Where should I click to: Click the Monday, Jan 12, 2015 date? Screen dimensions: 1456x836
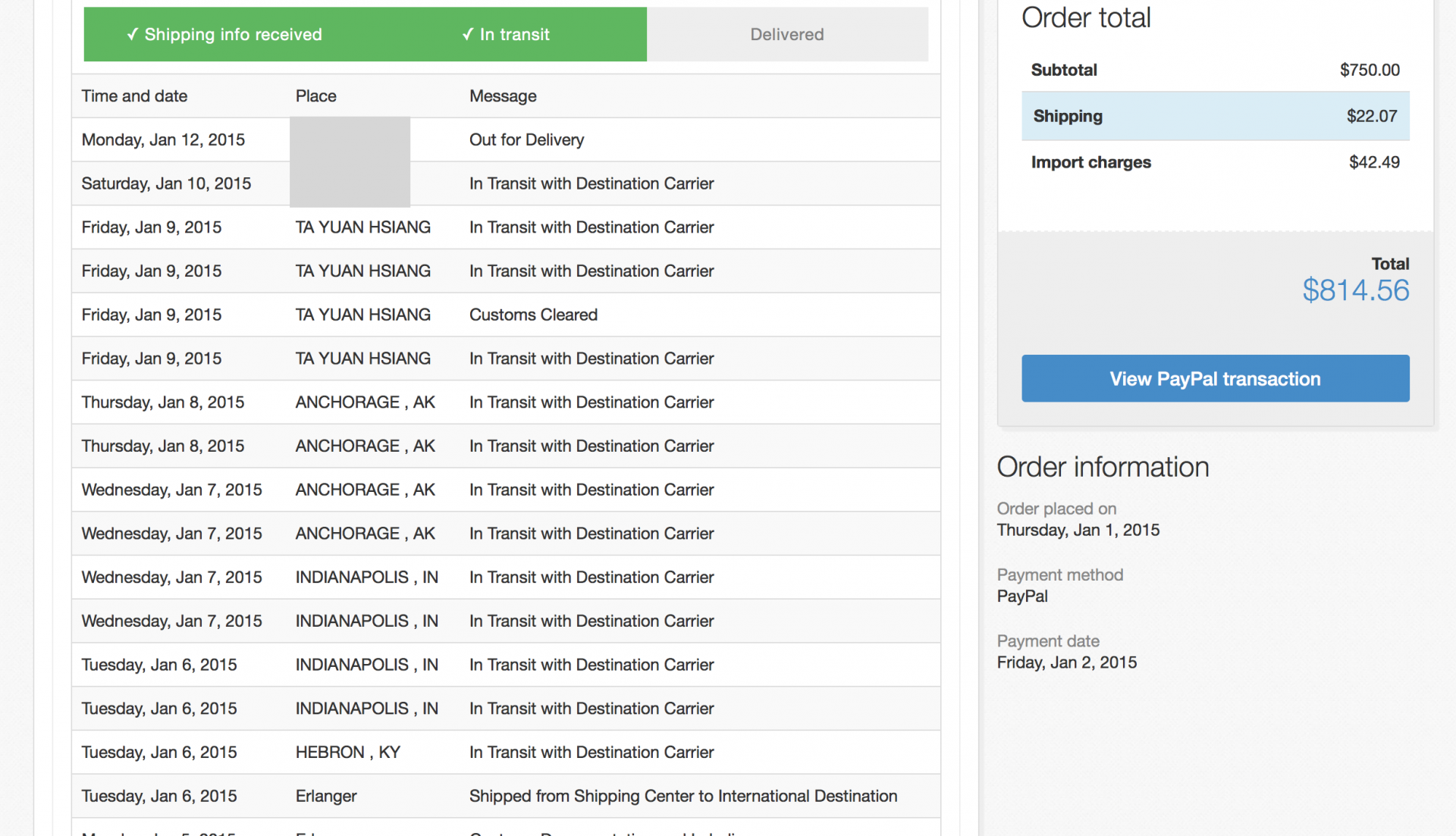click(x=163, y=139)
